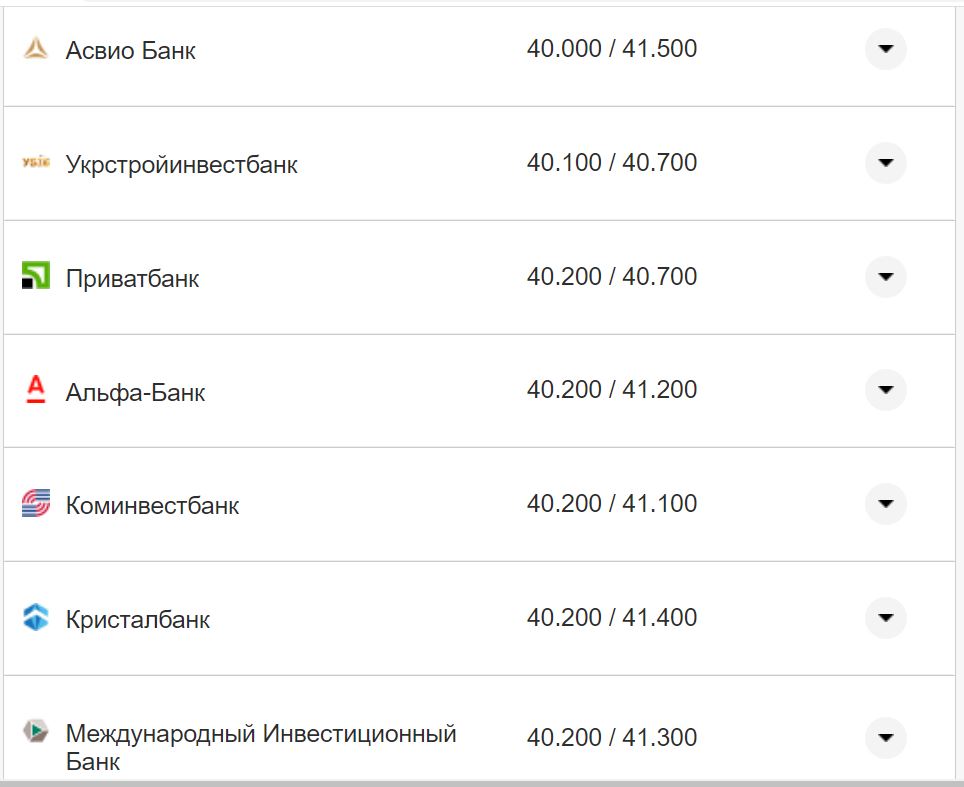Expand the Укрстройинвестбанк rate details
964x787 pixels.
click(x=885, y=162)
